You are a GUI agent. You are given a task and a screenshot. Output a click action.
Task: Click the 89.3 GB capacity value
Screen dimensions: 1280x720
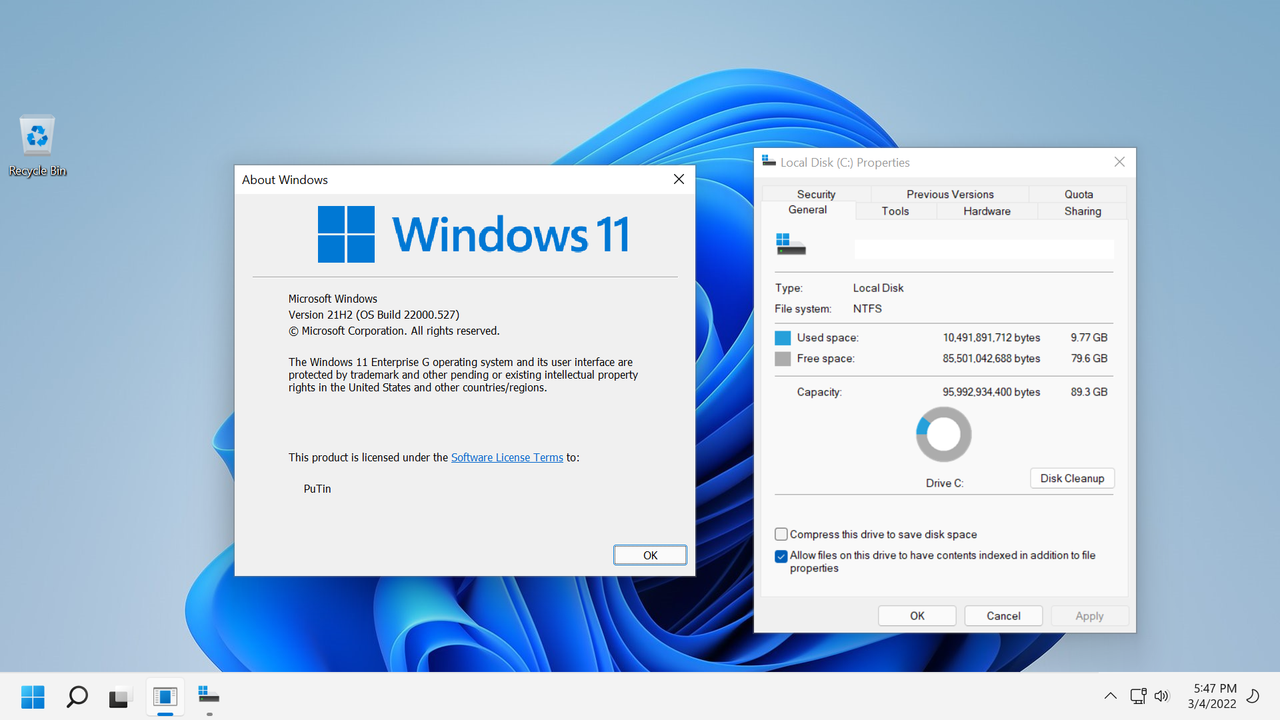point(1089,392)
